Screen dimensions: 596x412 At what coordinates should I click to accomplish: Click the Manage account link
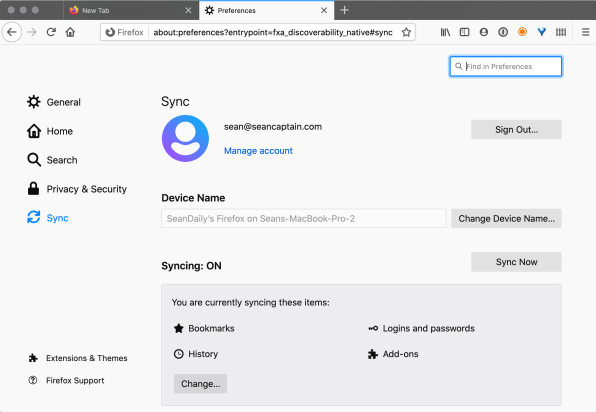(x=258, y=151)
